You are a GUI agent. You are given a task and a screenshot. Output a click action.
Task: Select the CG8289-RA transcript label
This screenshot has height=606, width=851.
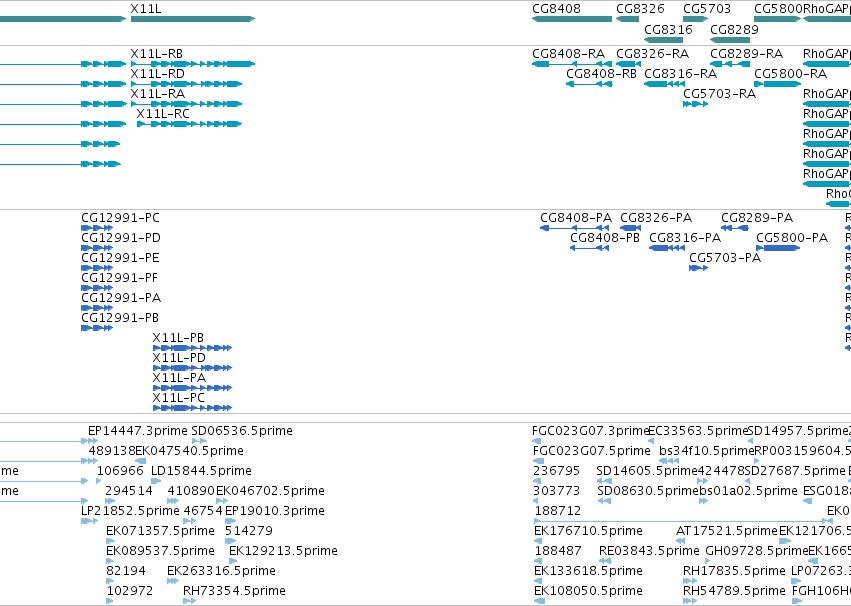point(746,54)
